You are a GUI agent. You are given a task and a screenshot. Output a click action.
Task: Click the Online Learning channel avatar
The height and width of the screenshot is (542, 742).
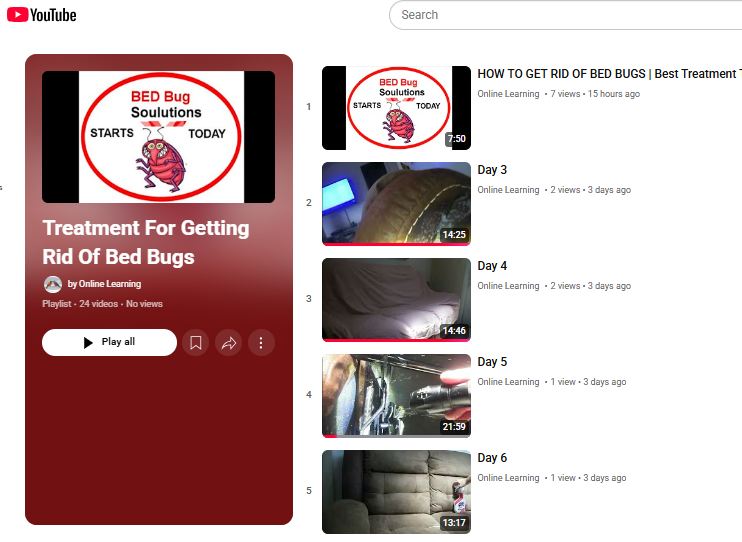53,284
